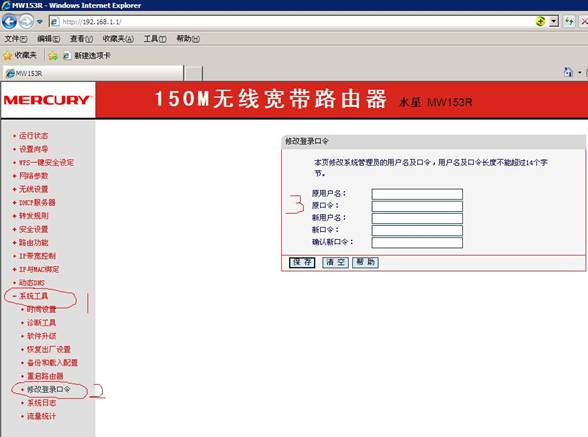This screenshot has height=437, width=588.
Task: Open the 查看 menu
Action: pyautogui.click(x=81, y=39)
